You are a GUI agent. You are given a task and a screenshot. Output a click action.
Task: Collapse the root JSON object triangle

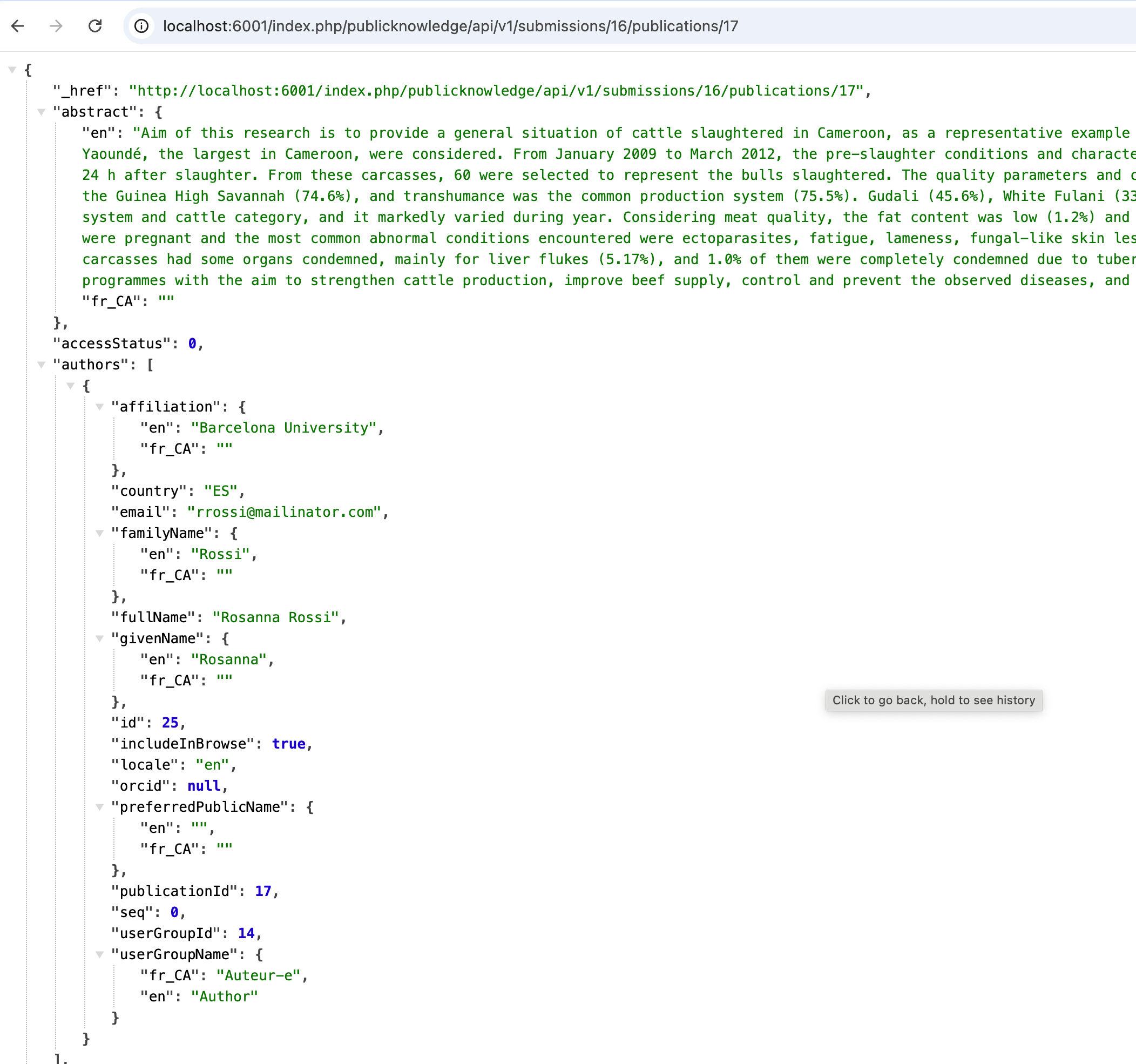click(x=12, y=70)
